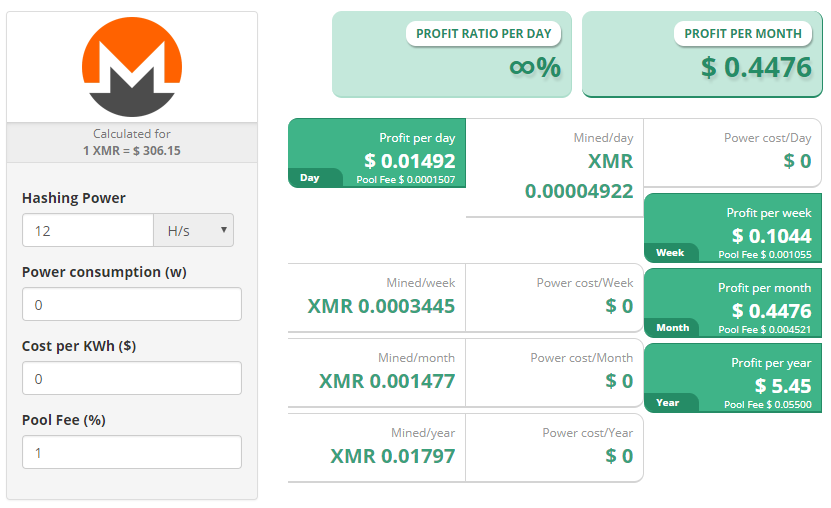This screenshot has width=831, height=508.
Task: Click the Profit per day value $ 0.01492
Action: coord(410,161)
